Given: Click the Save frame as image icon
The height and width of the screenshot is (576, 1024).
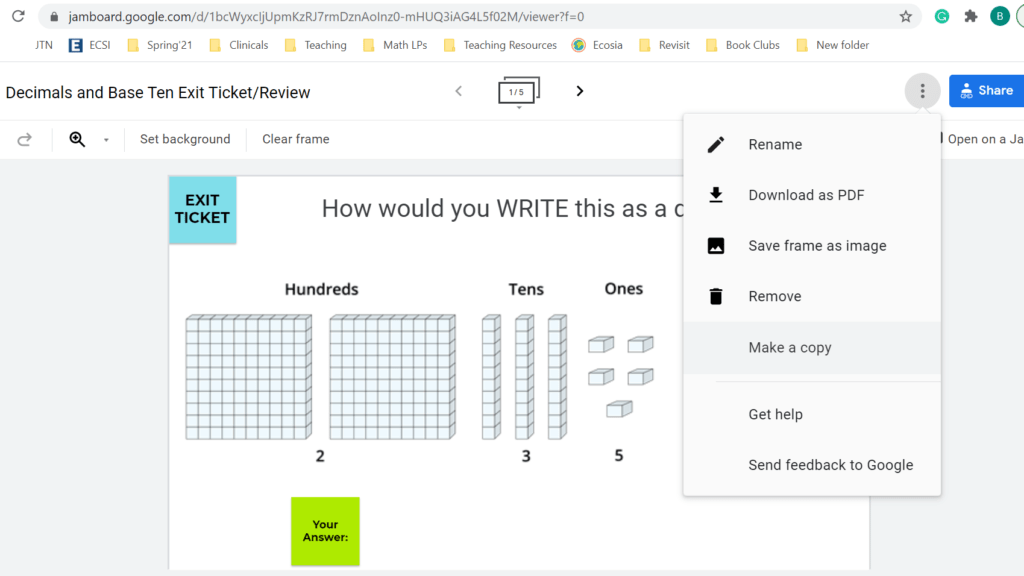Looking at the screenshot, I should (716, 245).
